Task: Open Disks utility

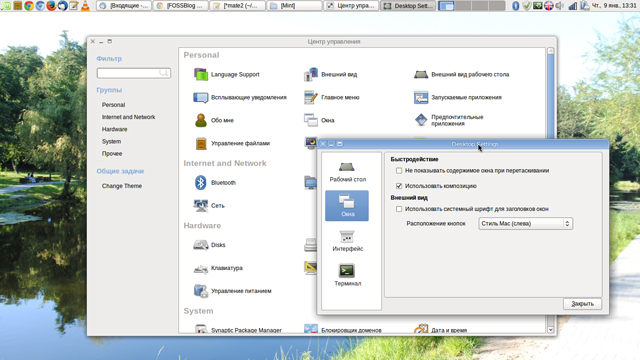Action: [x=209, y=245]
